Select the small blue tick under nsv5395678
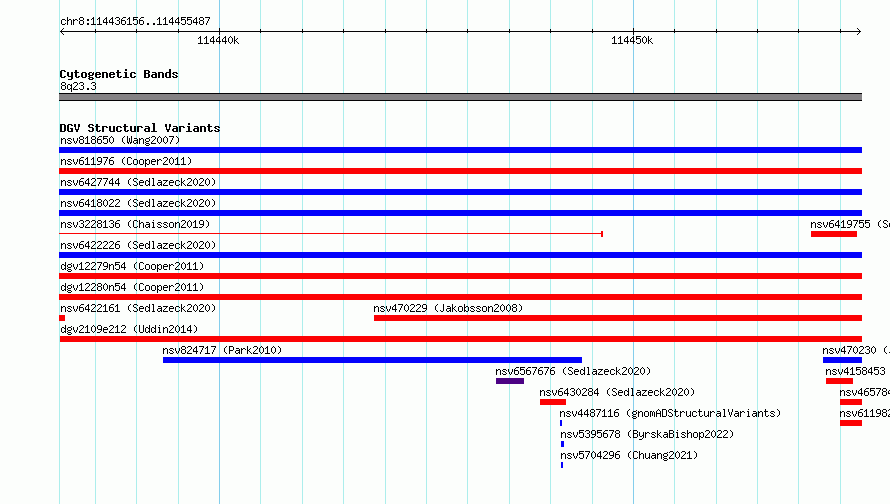Screen dimensions: 890x504 coord(562,444)
